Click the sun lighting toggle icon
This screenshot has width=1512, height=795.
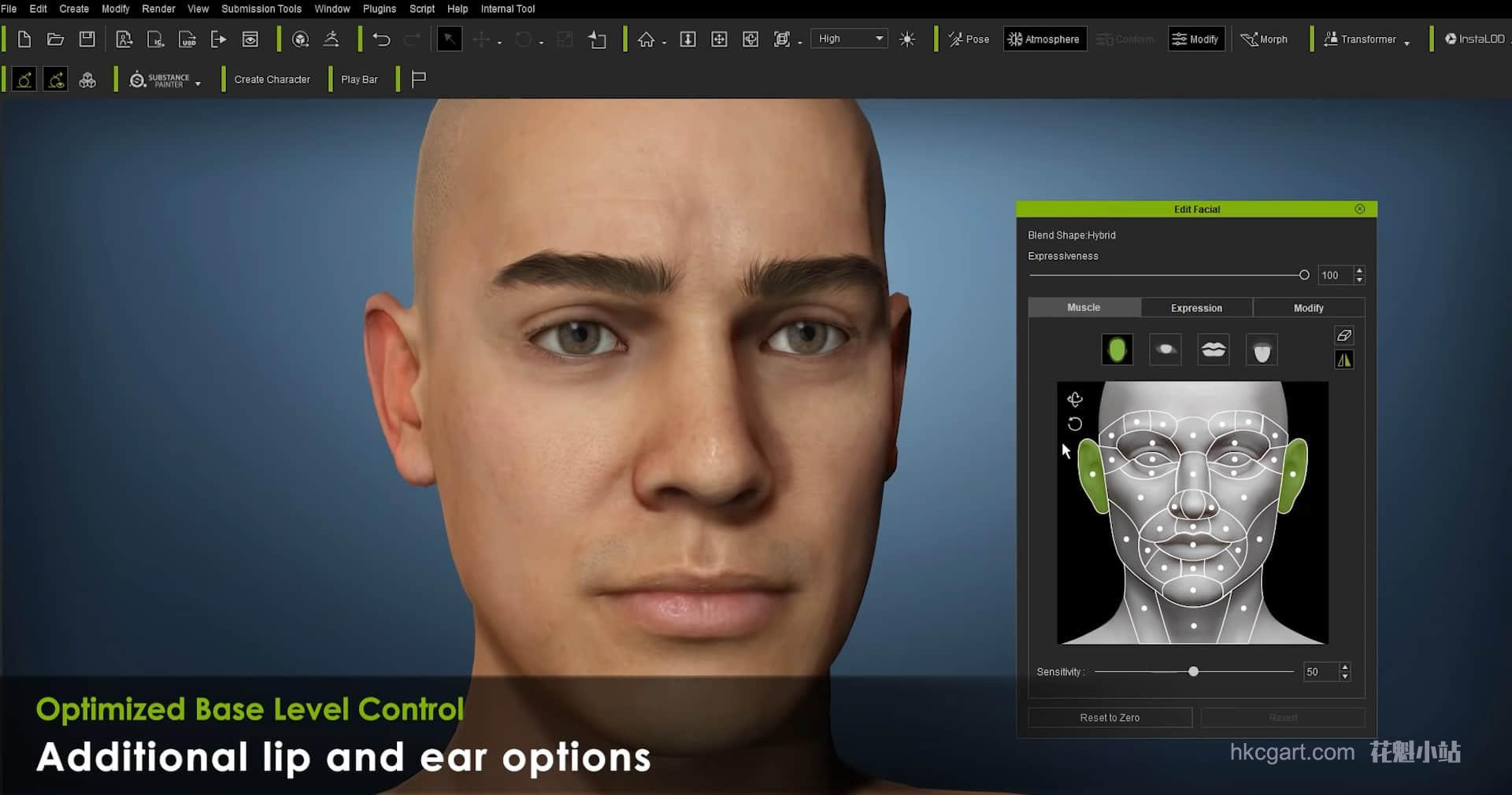[x=907, y=39]
